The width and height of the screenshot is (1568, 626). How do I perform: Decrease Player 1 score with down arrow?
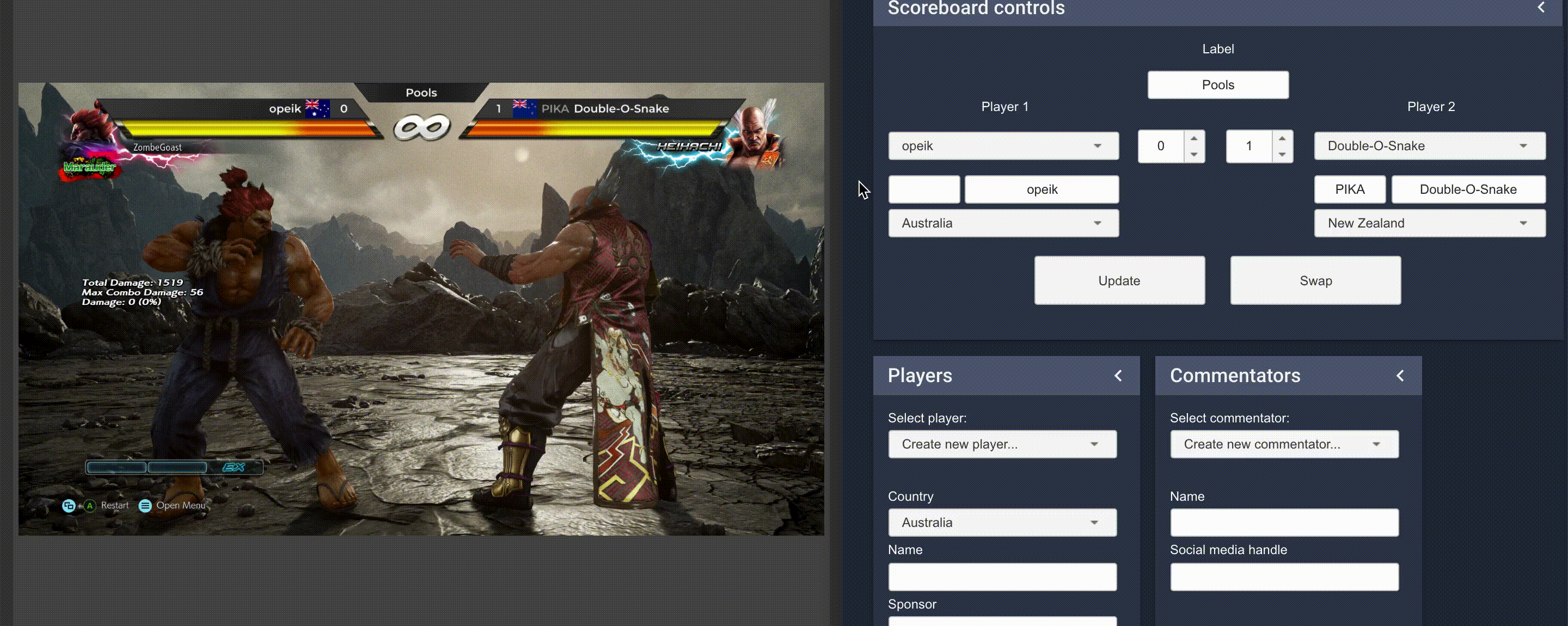(1193, 155)
